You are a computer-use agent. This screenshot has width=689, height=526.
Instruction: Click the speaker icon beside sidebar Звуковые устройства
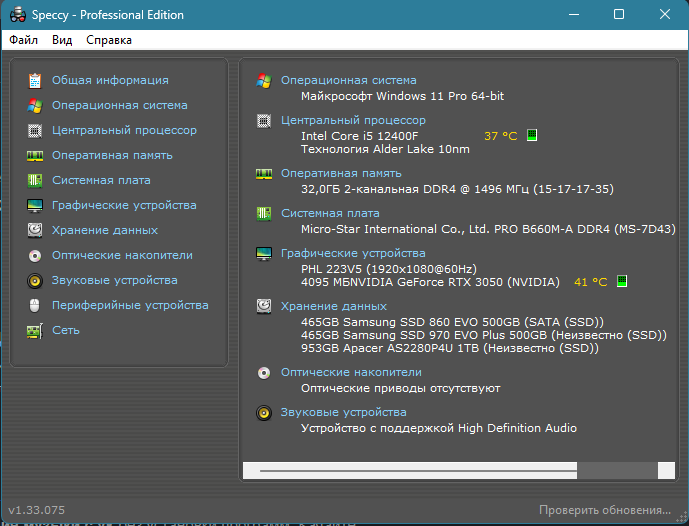pyautogui.click(x=35, y=281)
